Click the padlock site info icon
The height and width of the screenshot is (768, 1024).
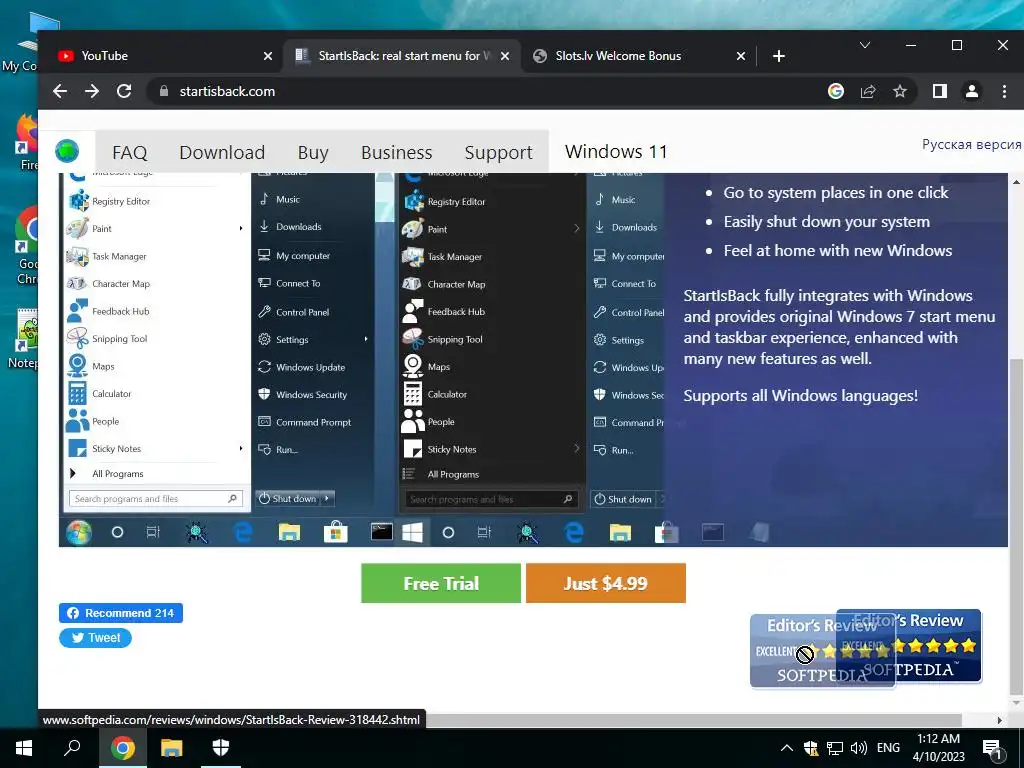pyautogui.click(x=164, y=91)
